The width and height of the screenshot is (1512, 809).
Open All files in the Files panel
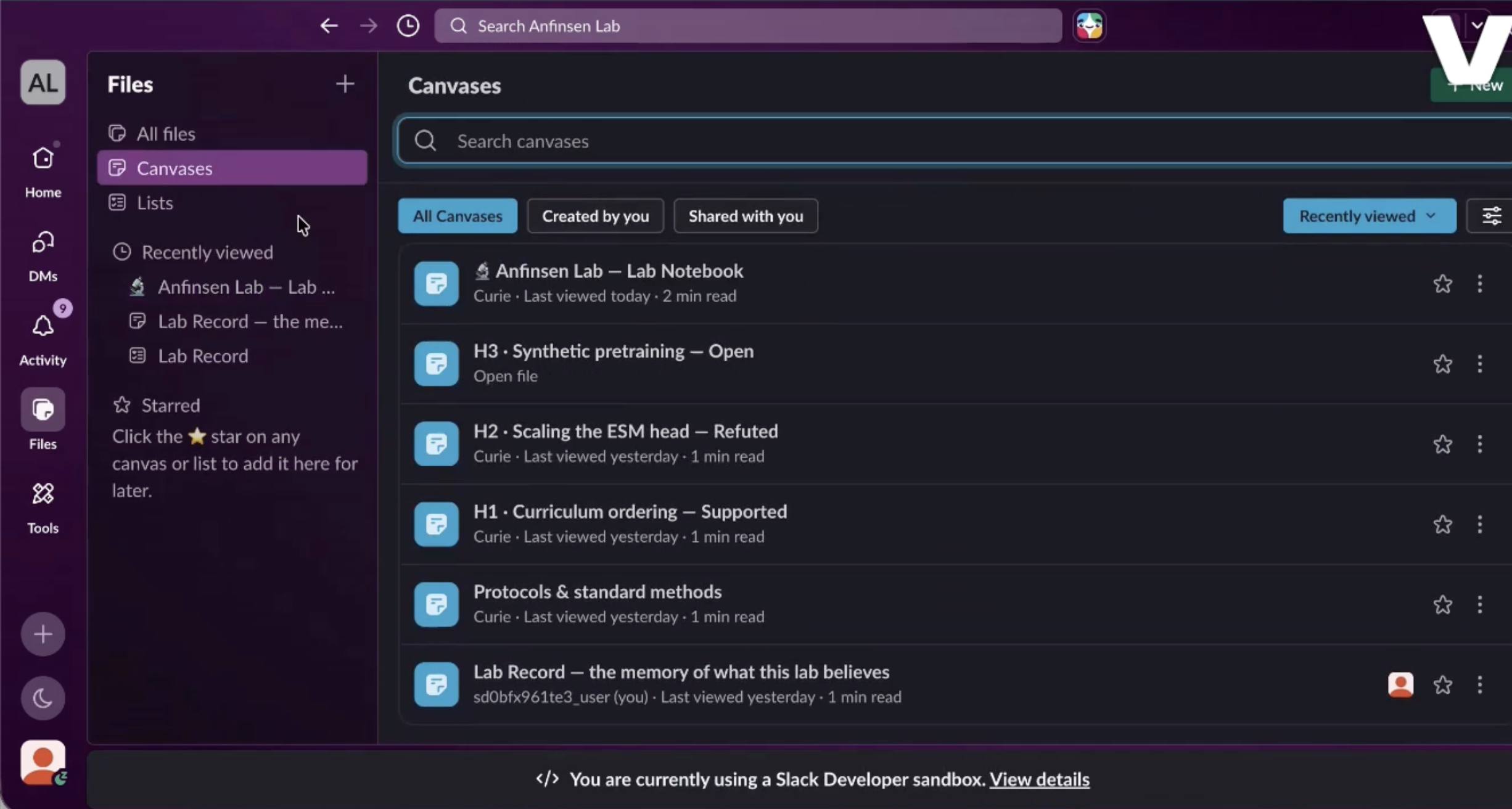(x=232, y=133)
